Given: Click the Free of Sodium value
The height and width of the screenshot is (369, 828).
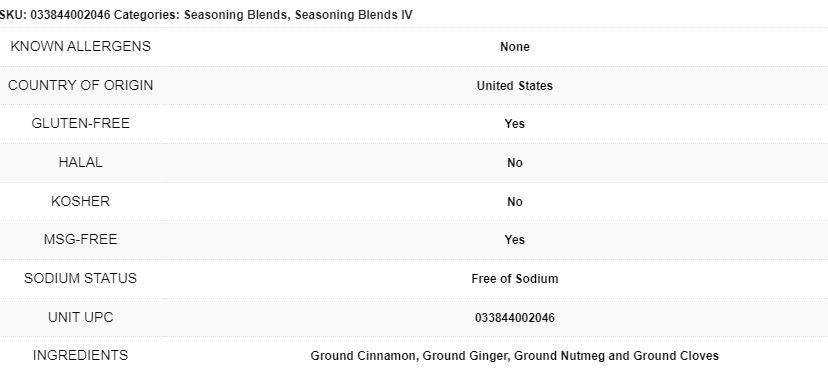Looking at the screenshot, I should [x=515, y=279].
